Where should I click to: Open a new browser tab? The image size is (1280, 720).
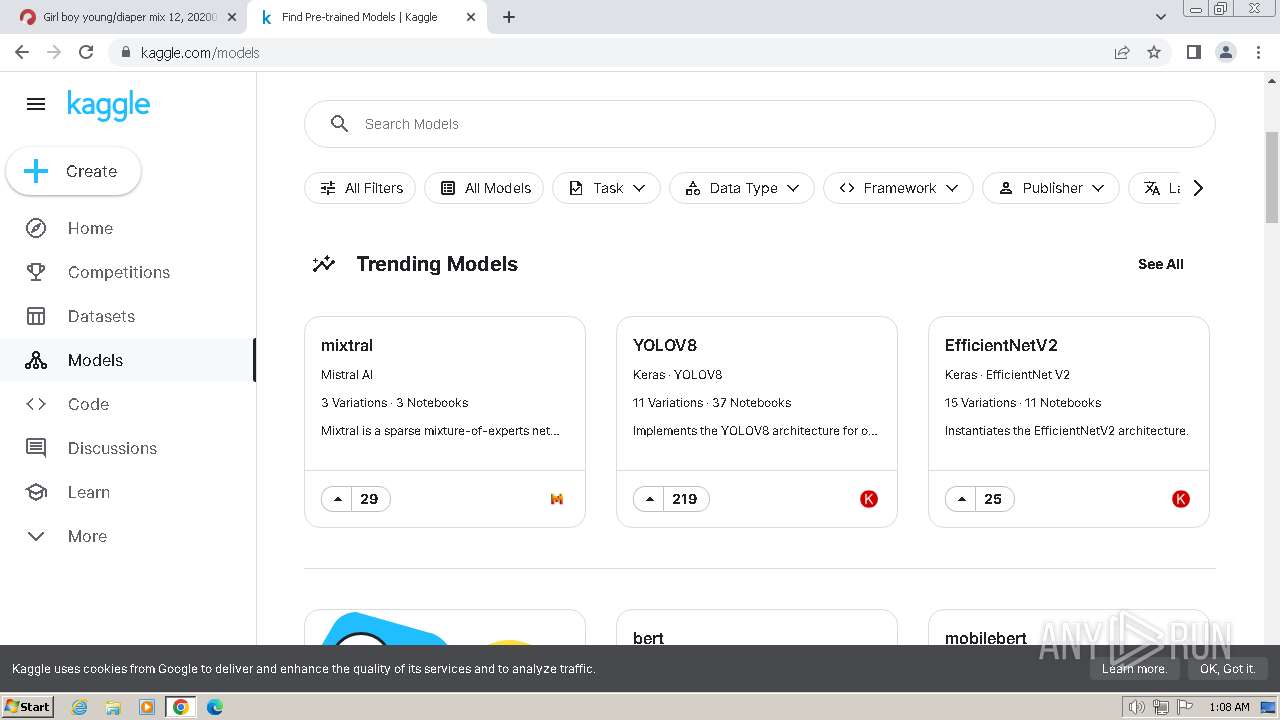point(509,17)
